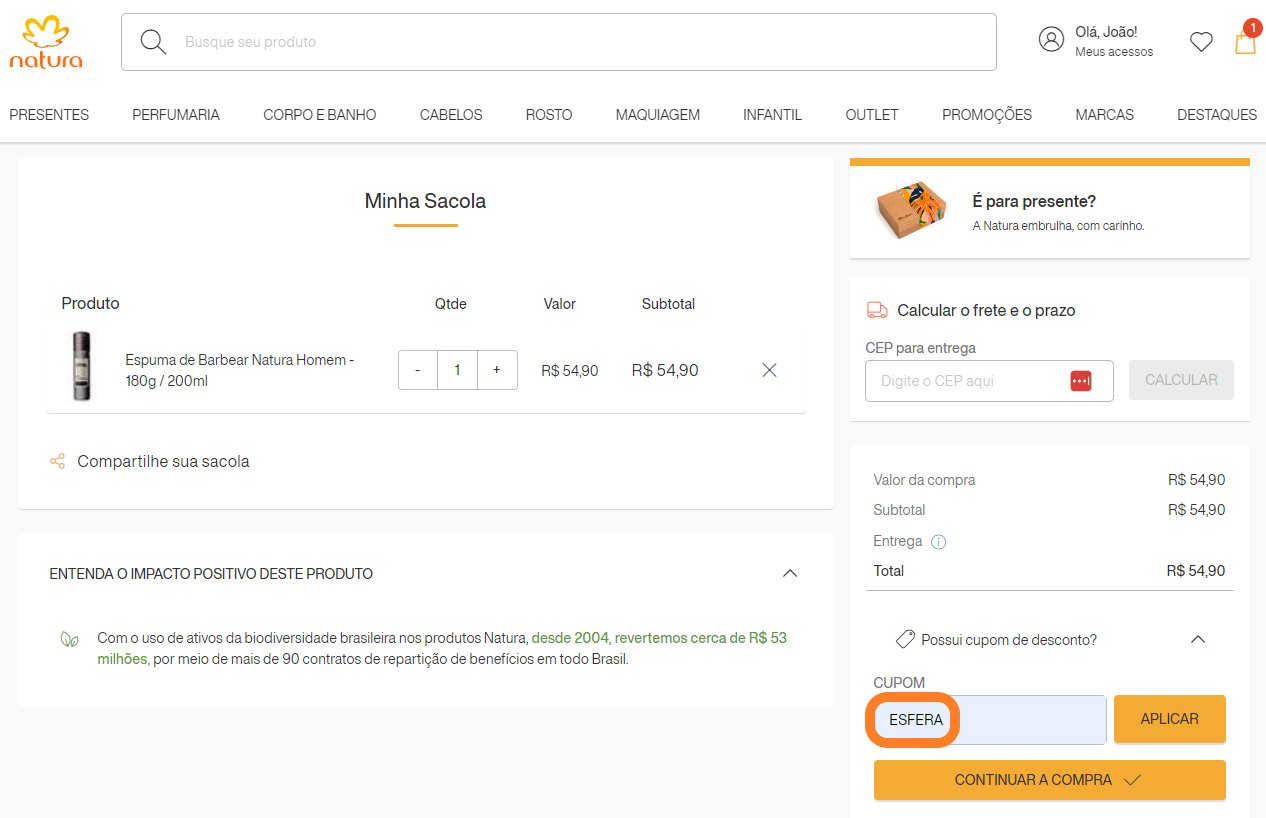Open the Infantil menu
The width and height of the screenshot is (1266, 818).
click(x=772, y=115)
